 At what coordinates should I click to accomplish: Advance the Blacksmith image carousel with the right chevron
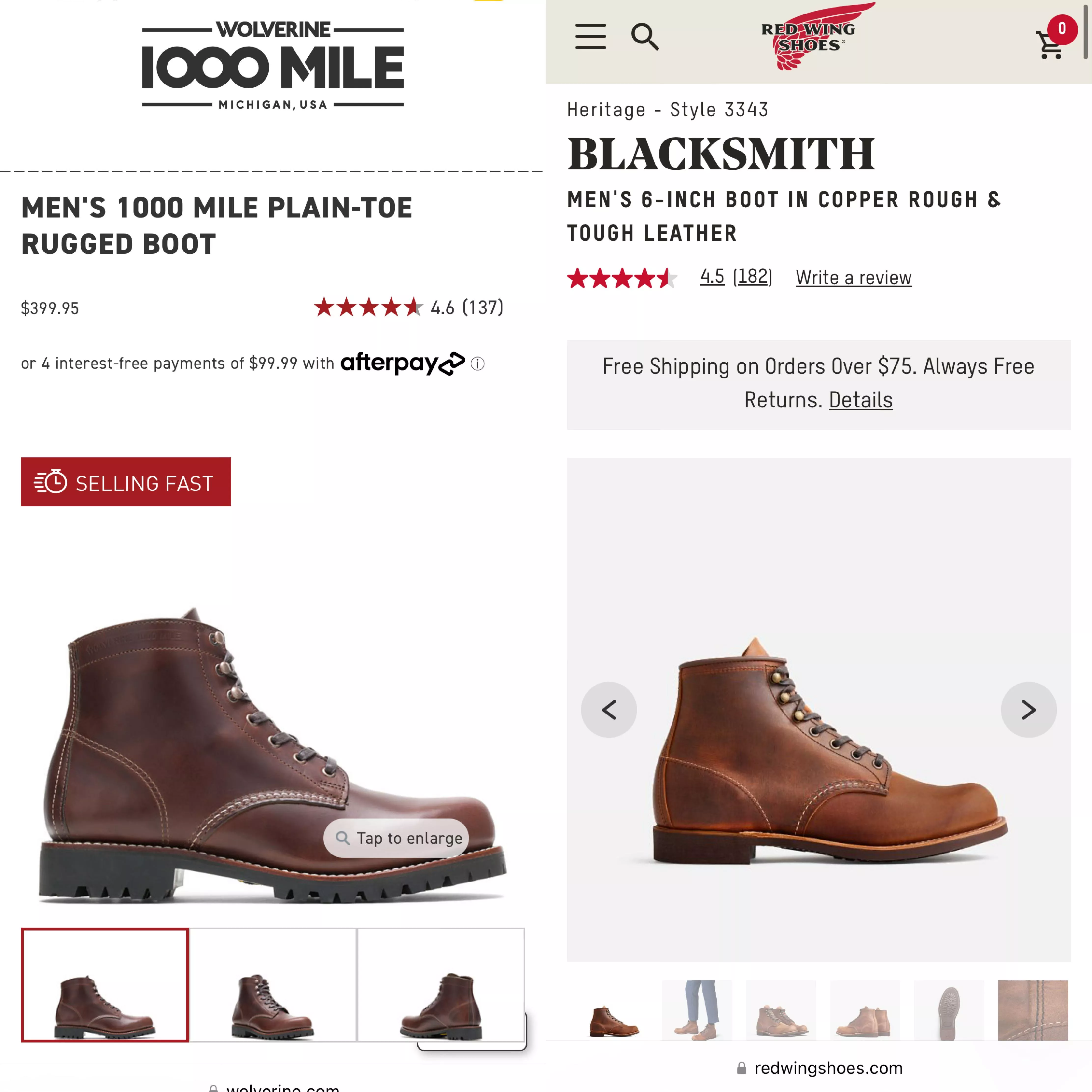(x=1029, y=709)
